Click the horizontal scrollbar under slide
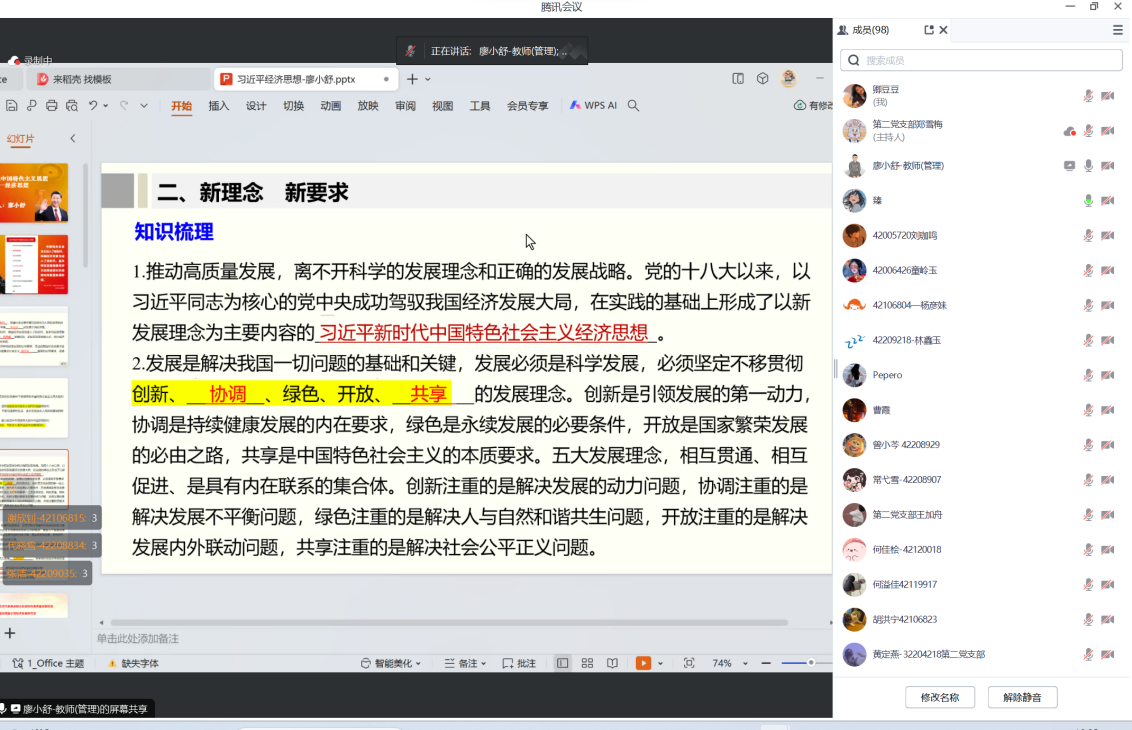 tap(448, 622)
